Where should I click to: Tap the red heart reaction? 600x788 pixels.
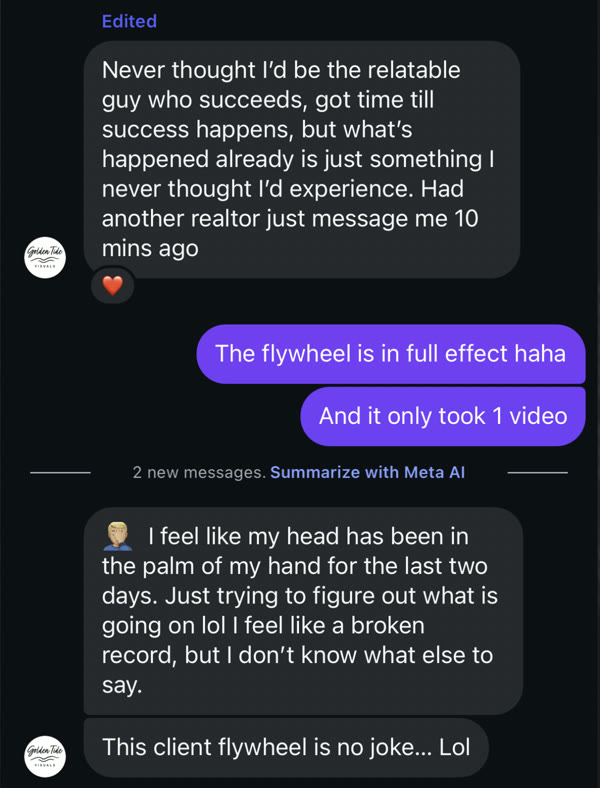113,286
